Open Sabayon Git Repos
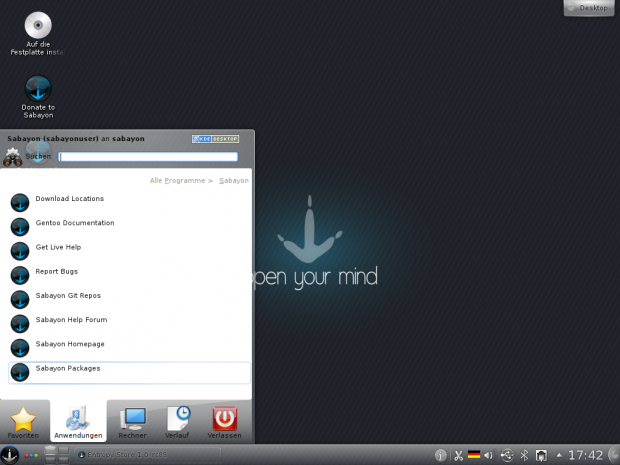Image resolution: width=620 pixels, height=465 pixels. [x=68, y=296]
